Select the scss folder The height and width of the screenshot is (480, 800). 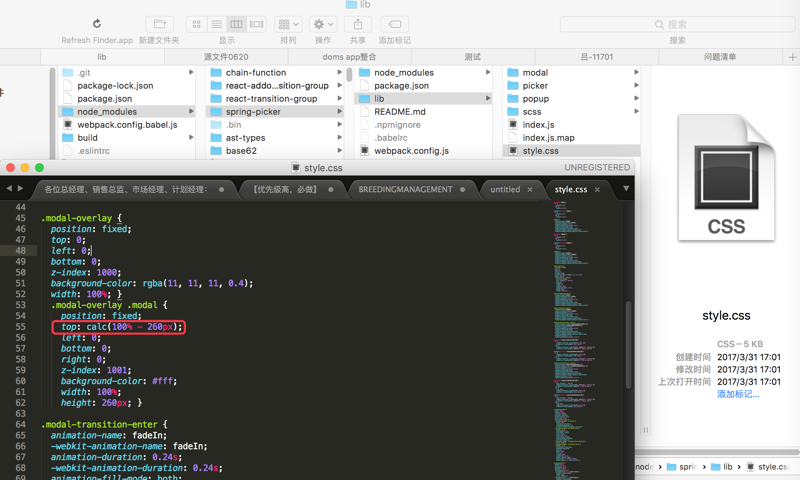[x=572, y=111]
